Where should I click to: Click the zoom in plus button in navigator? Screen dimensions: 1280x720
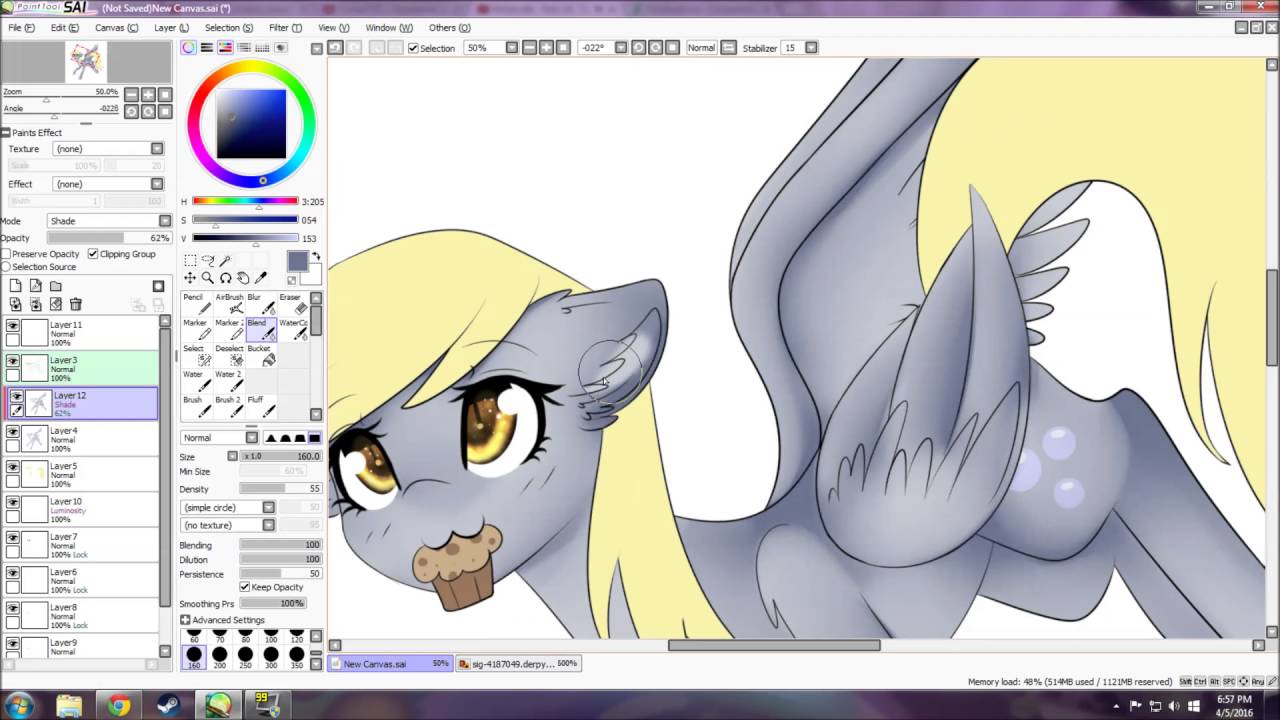pos(148,95)
